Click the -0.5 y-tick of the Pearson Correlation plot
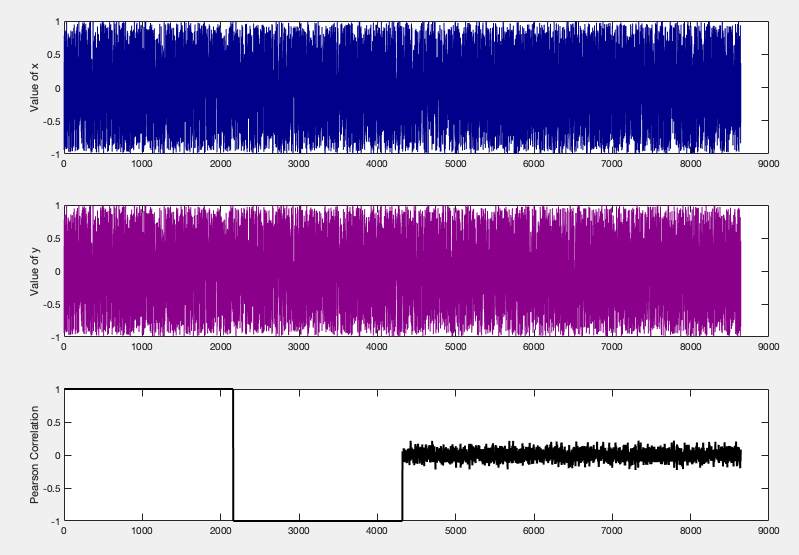 pos(52,488)
